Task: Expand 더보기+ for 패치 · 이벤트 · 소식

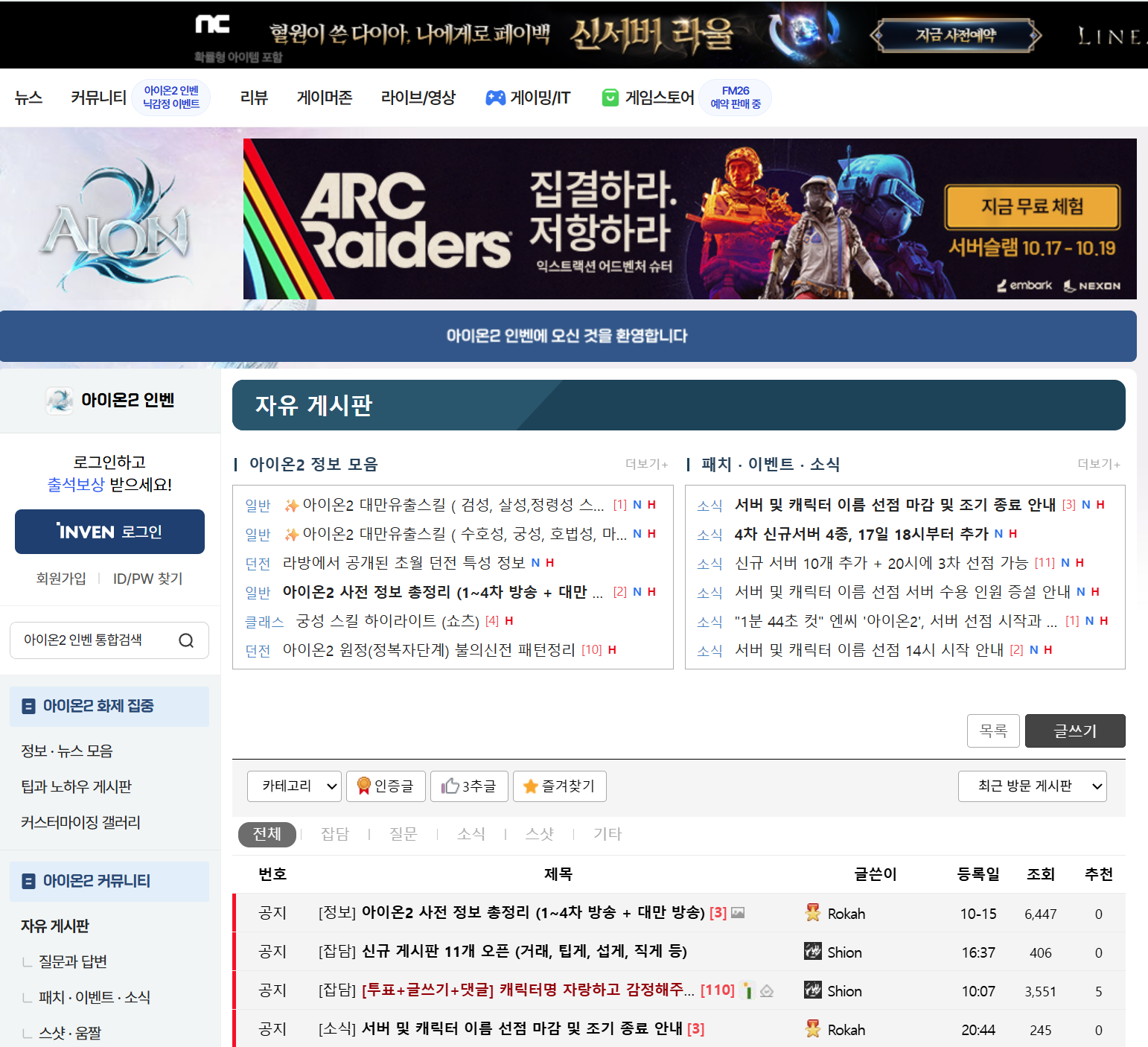Action: pos(1099,464)
